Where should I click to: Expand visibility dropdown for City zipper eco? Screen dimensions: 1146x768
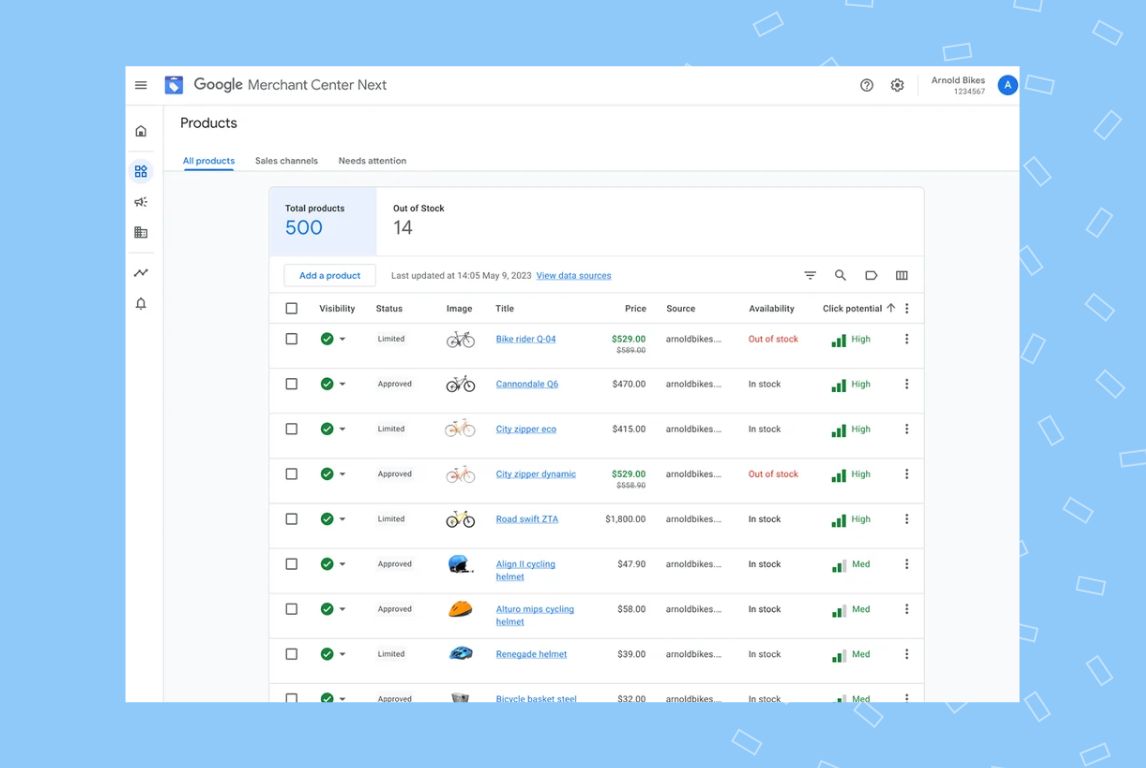coord(342,429)
